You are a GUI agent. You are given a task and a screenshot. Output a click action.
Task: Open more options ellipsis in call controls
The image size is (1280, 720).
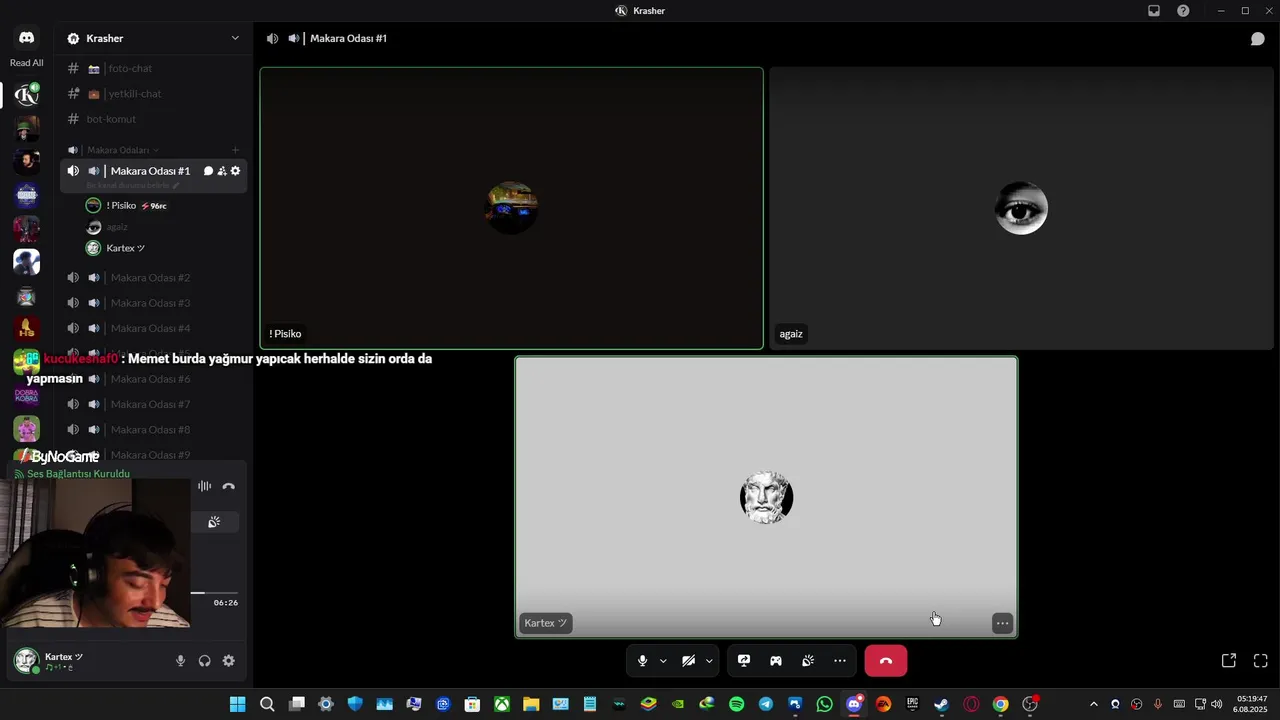840,661
